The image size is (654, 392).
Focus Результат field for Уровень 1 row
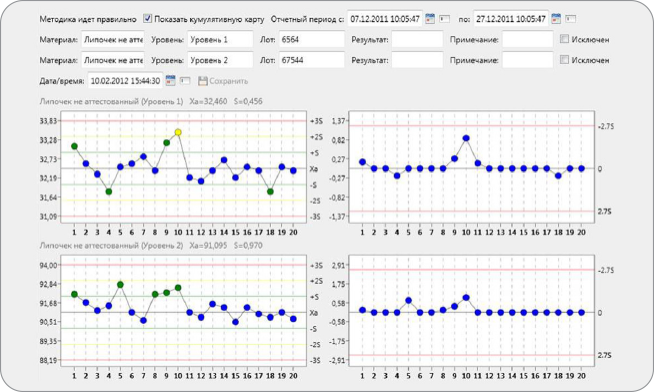click(x=417, y=39)
